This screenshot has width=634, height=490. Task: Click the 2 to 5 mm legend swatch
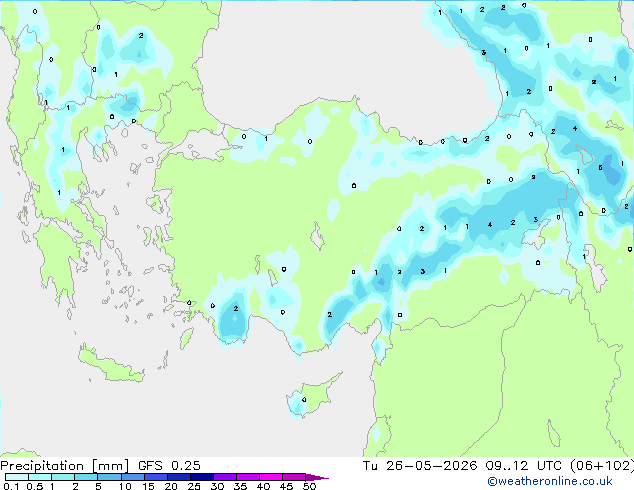pyautogui.click(x=86, y=477)
